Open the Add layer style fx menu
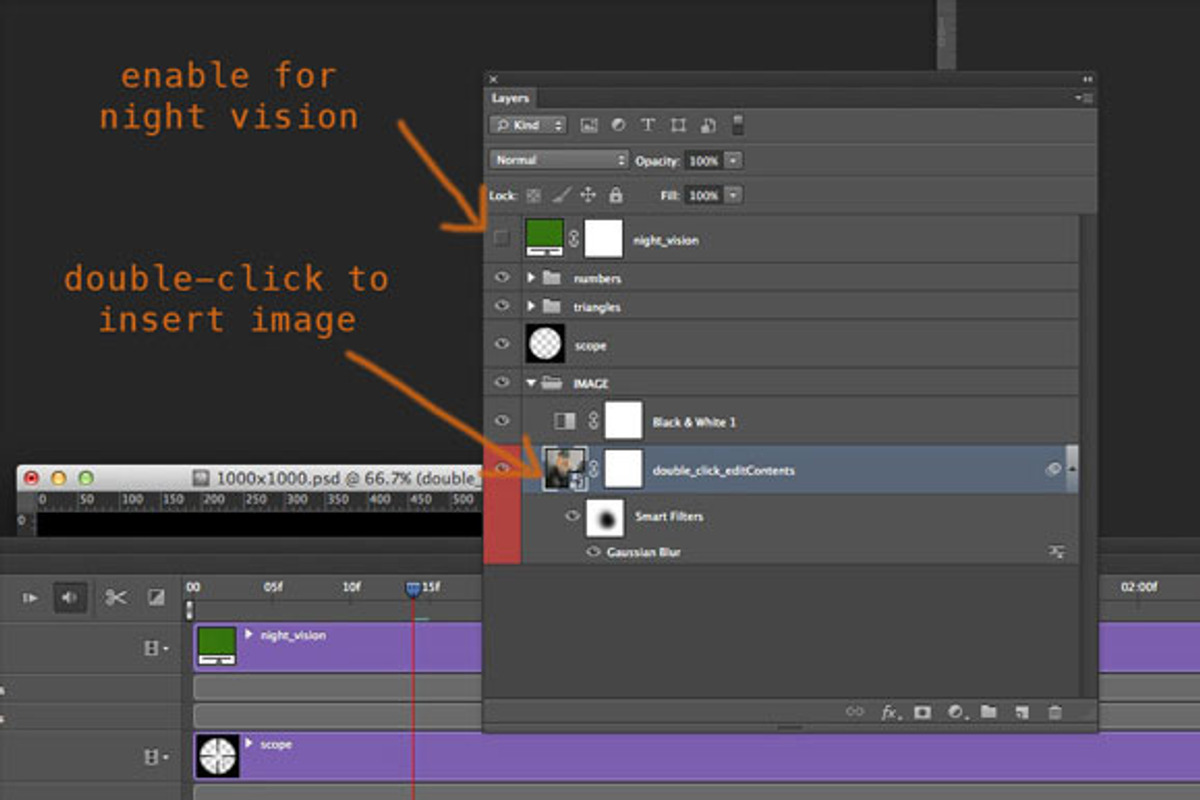The width and height of the screenshot is (1200, 800). [888, 711]
